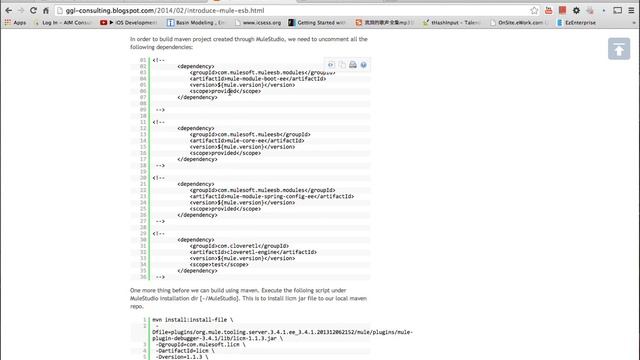Click the red square extension icon
640x360 pixels.
tap(562, 10)
